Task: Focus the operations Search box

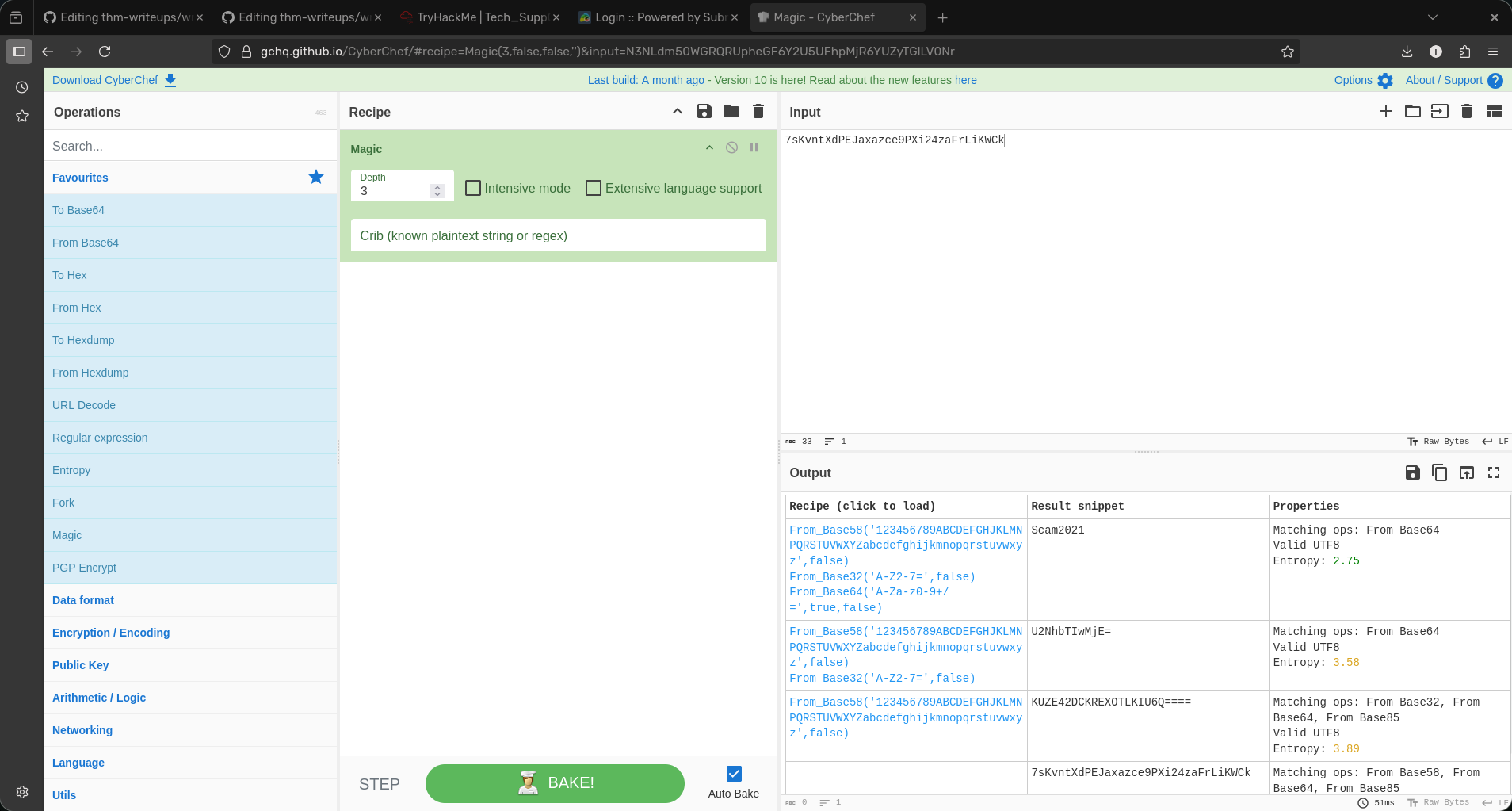Action: pyautogui.click(x=190, y=146)
